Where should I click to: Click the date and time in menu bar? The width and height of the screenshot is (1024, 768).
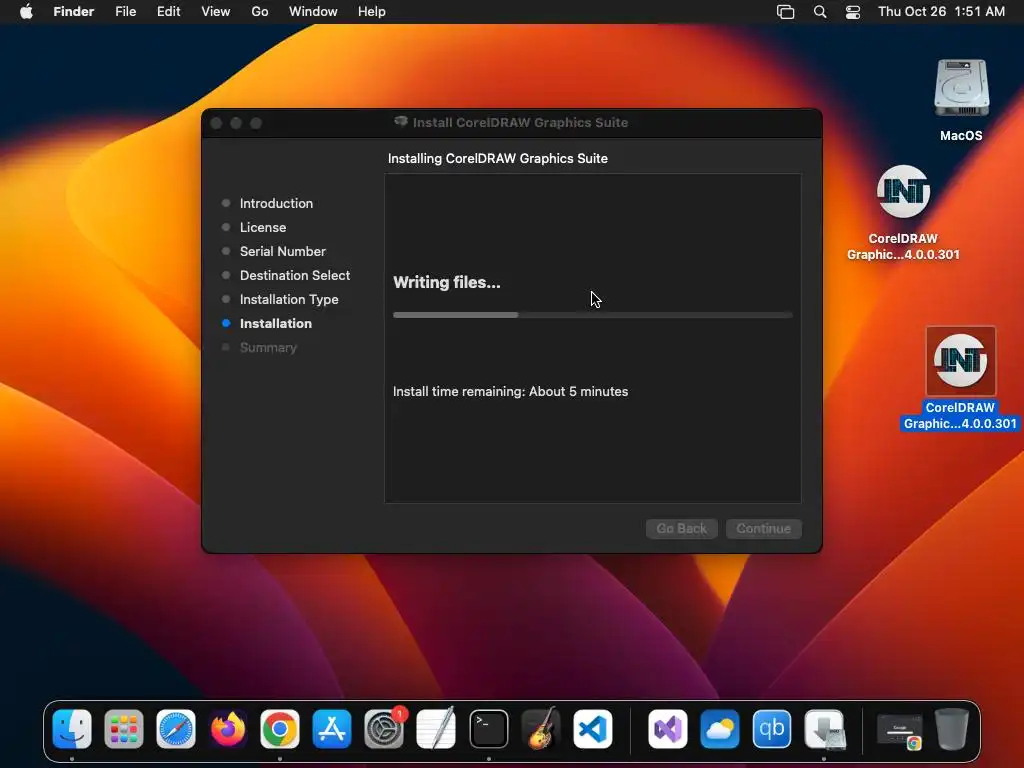tap(941, 12)
